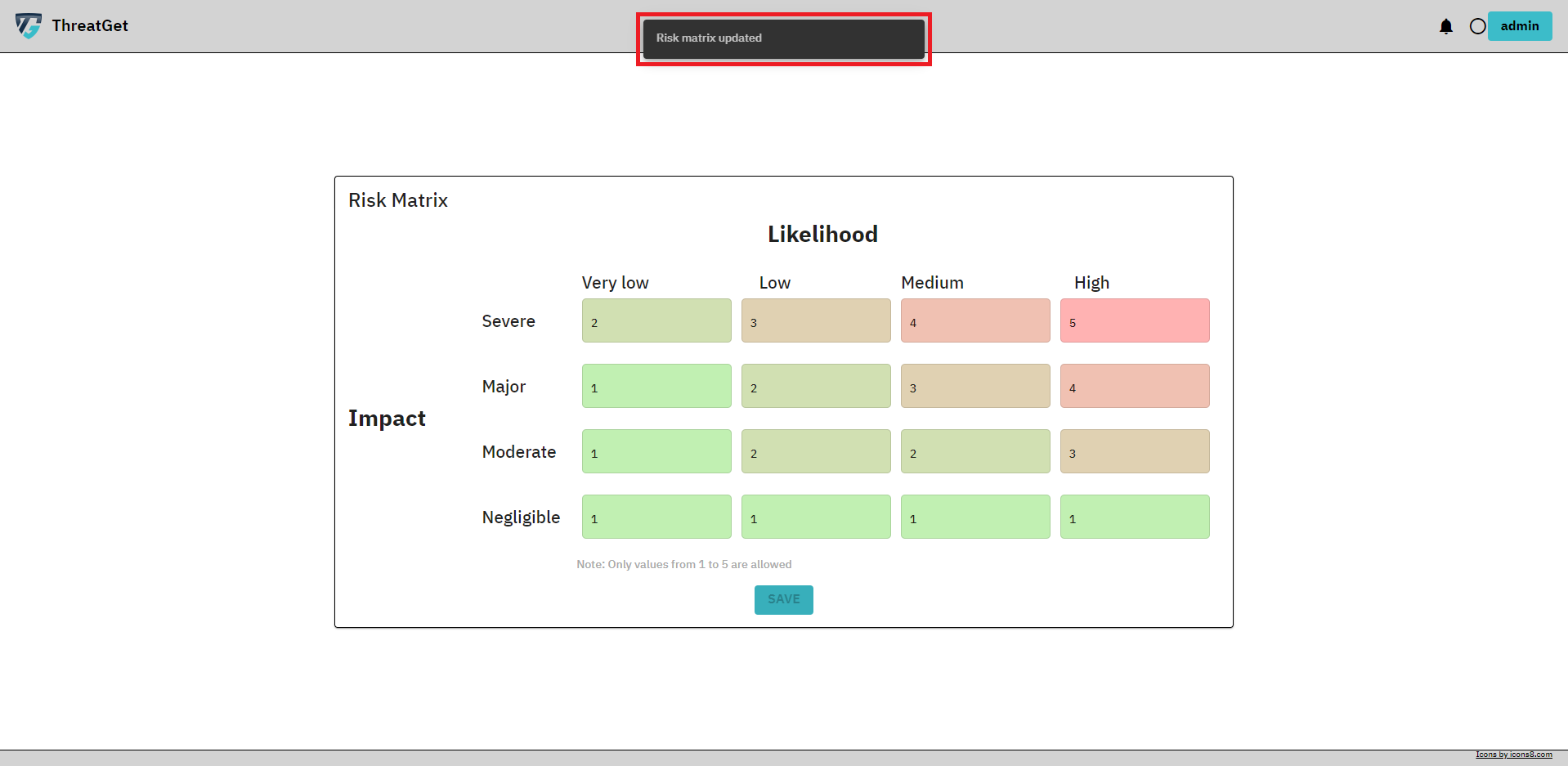Edit the Major / Medium cell

975,386
